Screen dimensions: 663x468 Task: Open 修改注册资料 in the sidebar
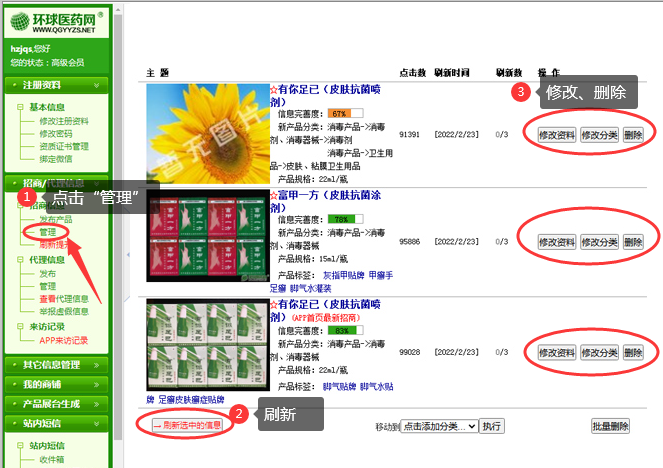coord(64,120)
